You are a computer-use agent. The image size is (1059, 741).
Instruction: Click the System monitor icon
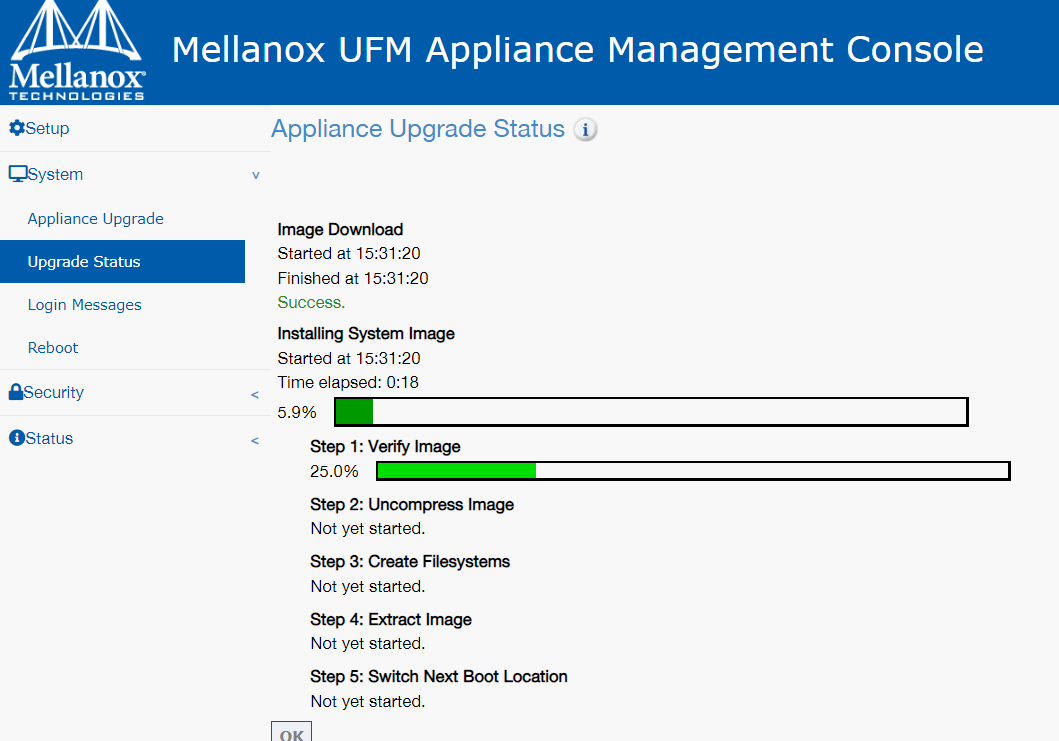tap(18, 174)
